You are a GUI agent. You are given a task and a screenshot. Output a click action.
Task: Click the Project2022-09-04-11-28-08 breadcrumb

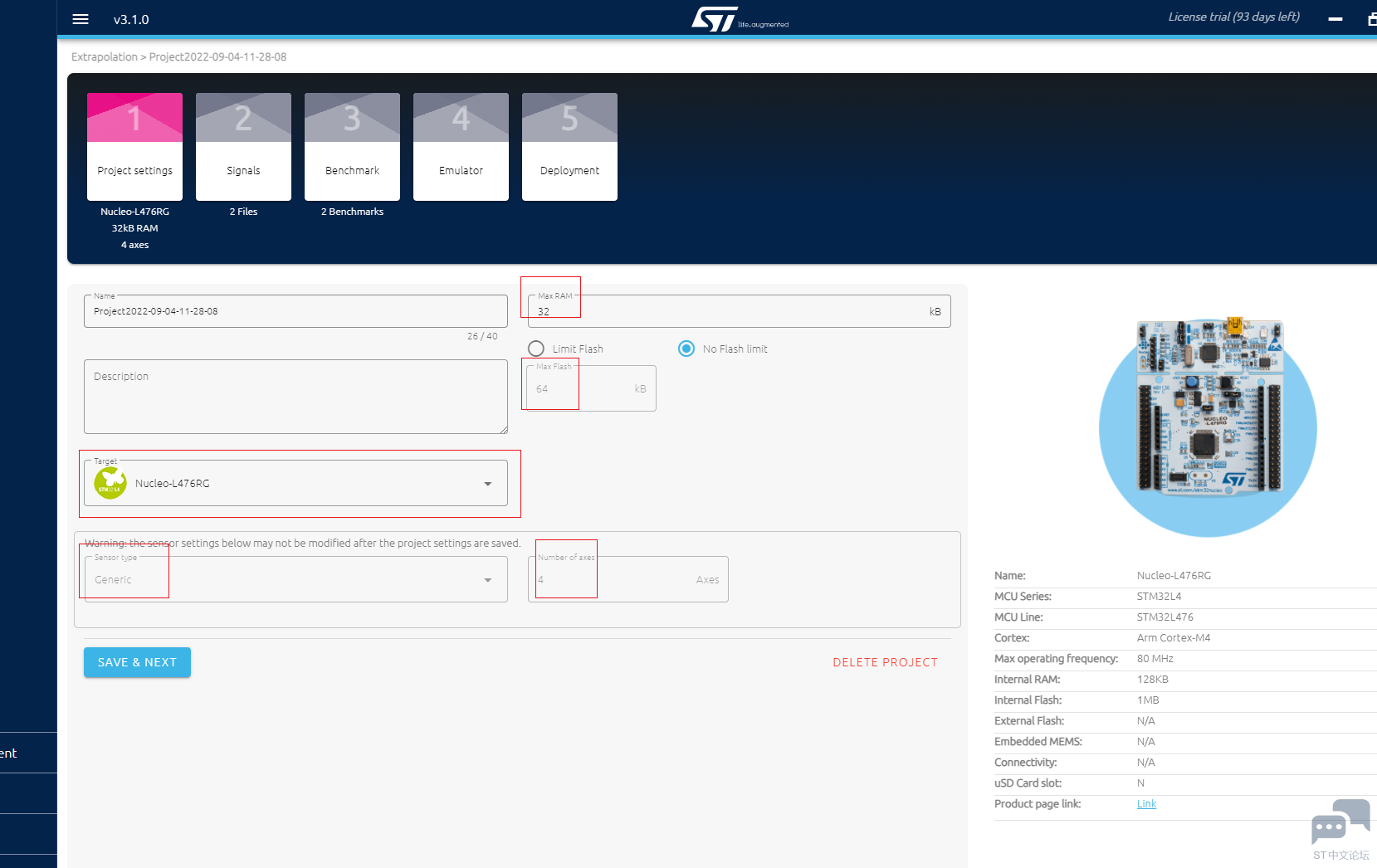click(x=217, y=57)
